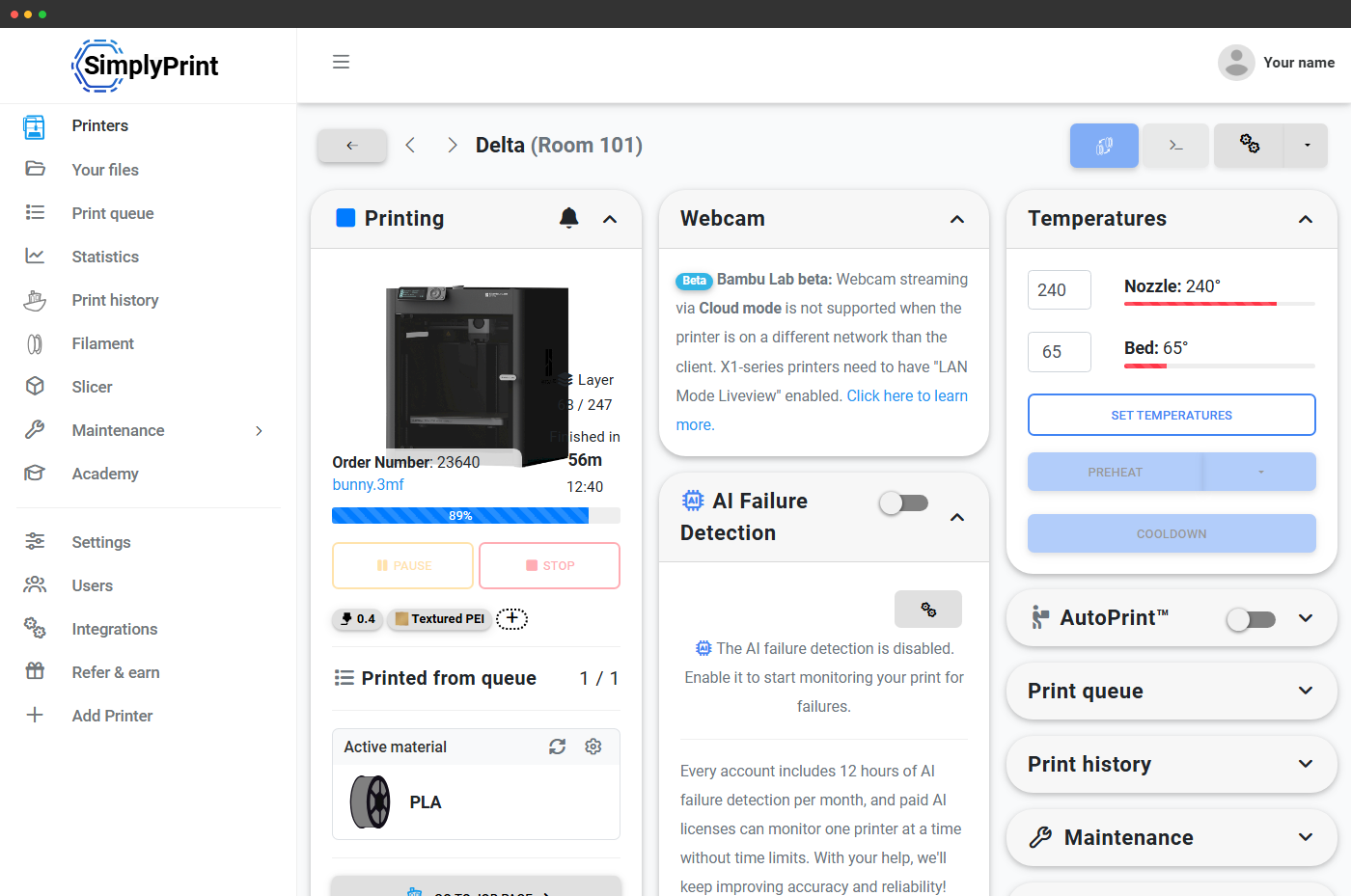Click the bed temperature input 65
Image resolution: width=1351 pixels, height=896 pixels.
point(1060,352)
